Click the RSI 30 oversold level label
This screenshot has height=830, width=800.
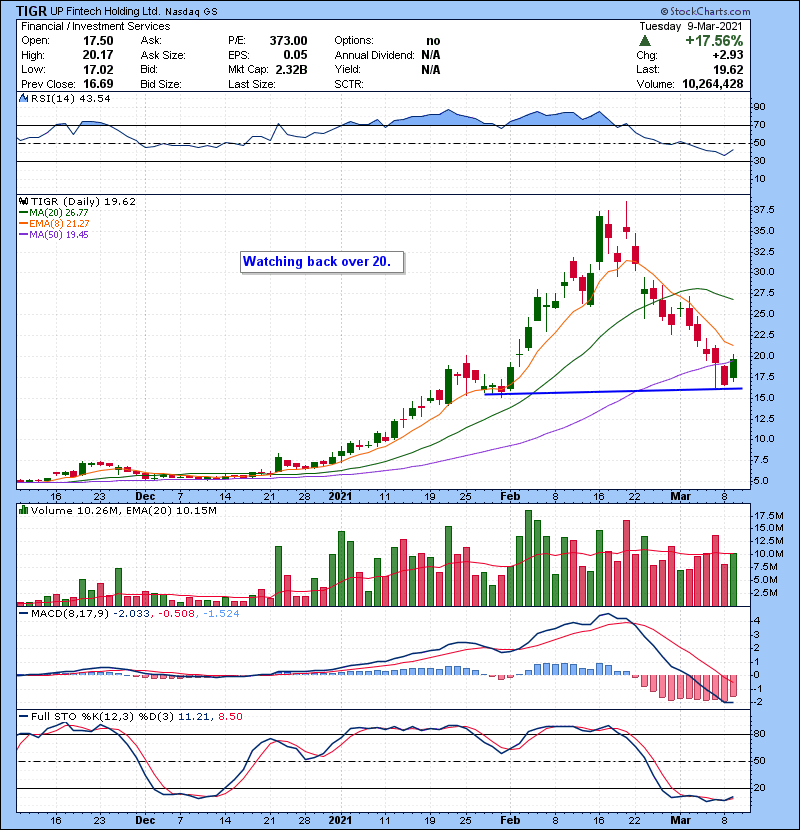point(759,161)
